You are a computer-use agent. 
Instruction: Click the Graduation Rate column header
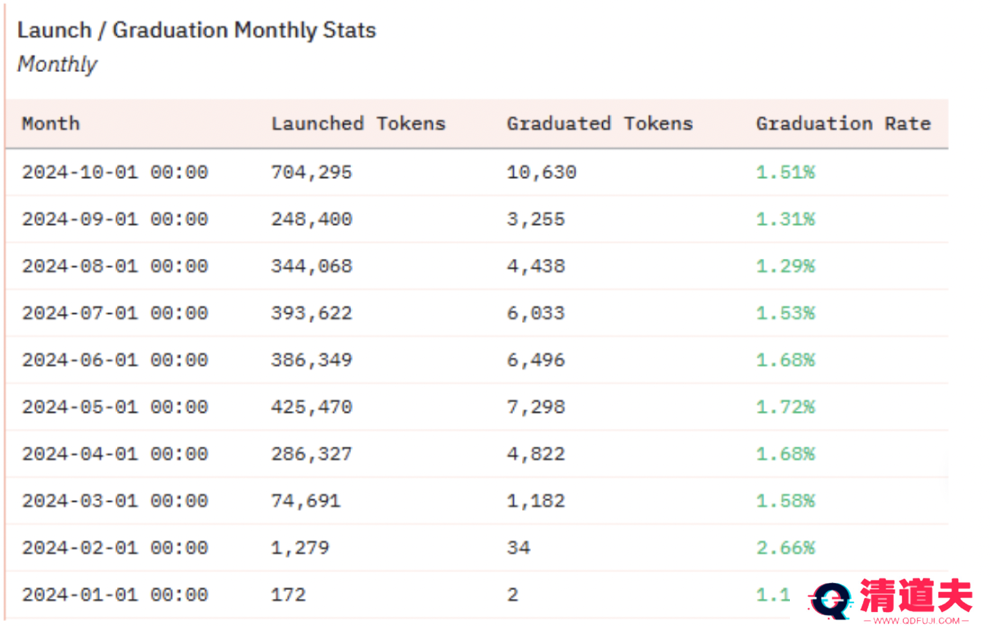(843, 124)
